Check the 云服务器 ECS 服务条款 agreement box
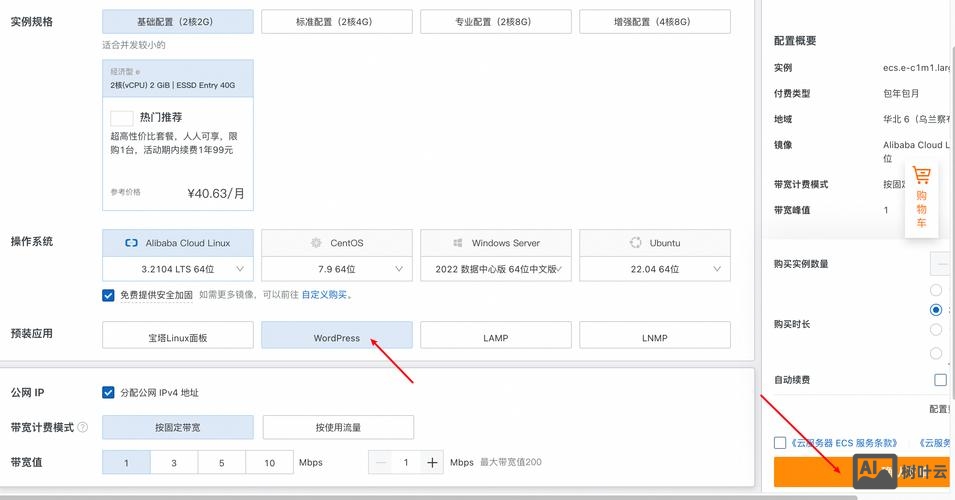 tap(780, 443)
